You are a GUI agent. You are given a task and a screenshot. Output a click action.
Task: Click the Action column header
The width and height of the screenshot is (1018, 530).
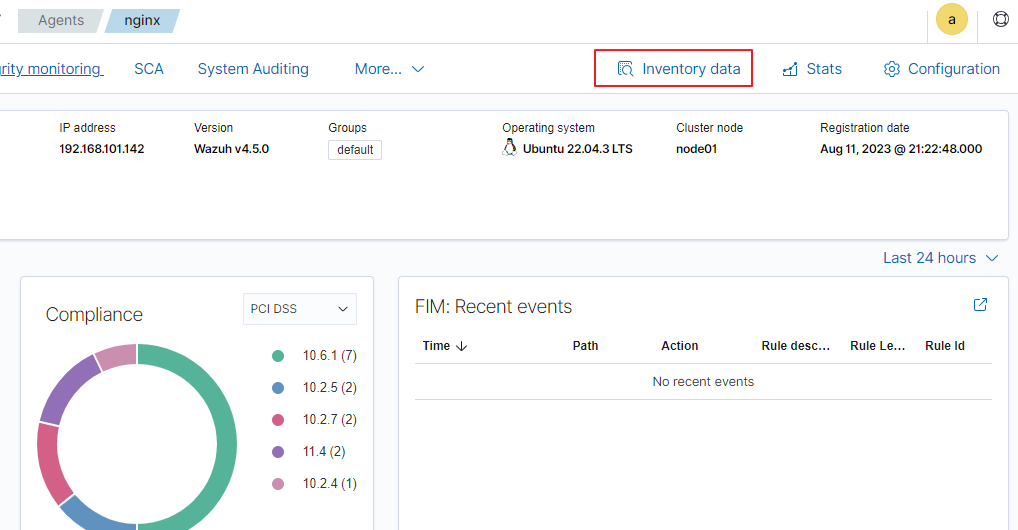680,346
